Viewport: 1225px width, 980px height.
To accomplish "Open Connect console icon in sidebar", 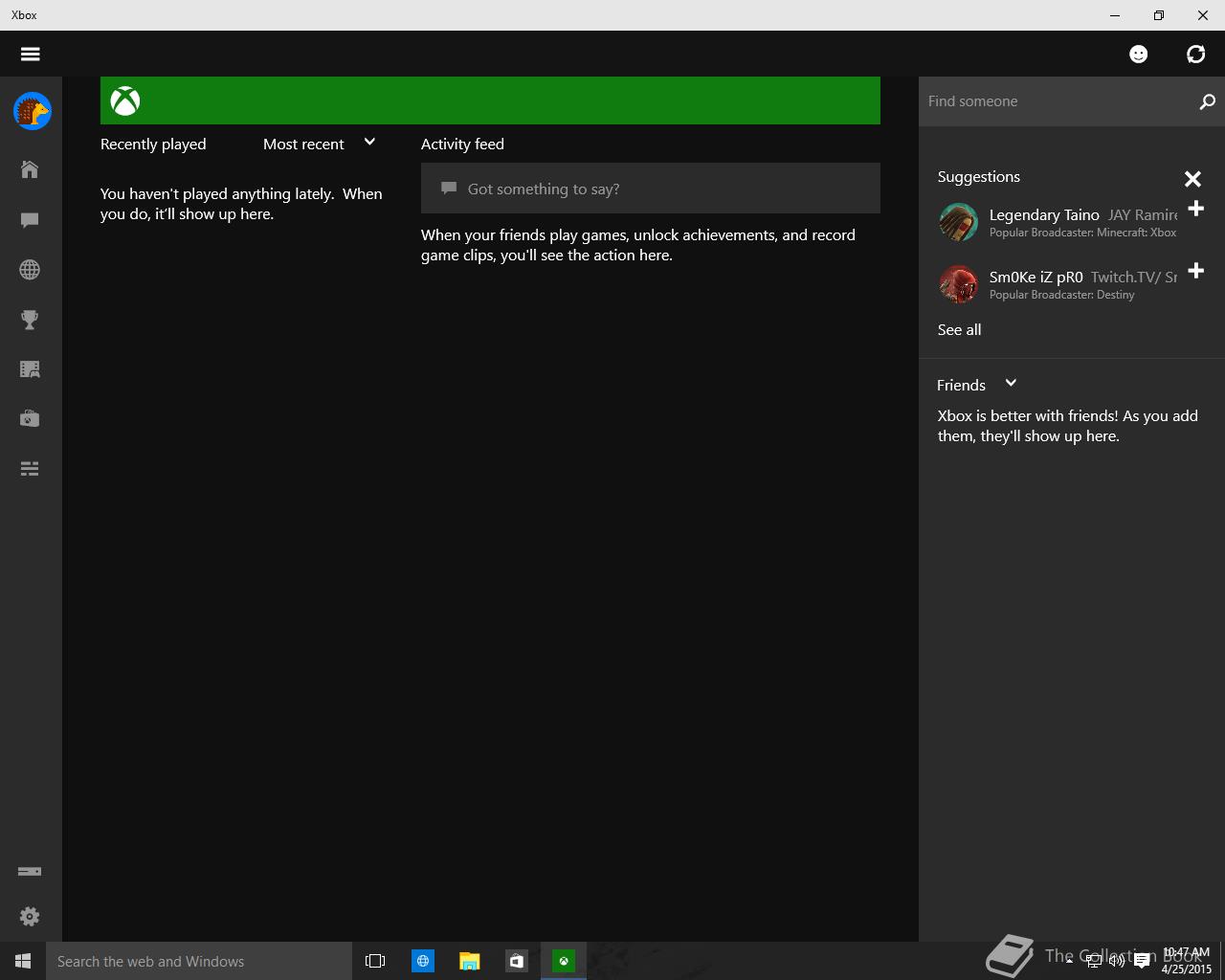I will pos(30,871).
